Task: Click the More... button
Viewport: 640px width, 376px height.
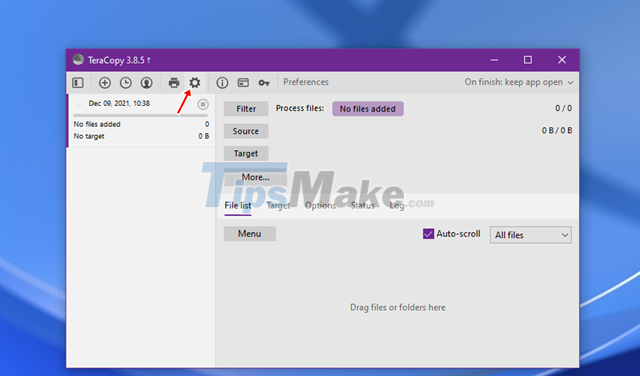Action: pyautogui.click(x=255, y=177)
